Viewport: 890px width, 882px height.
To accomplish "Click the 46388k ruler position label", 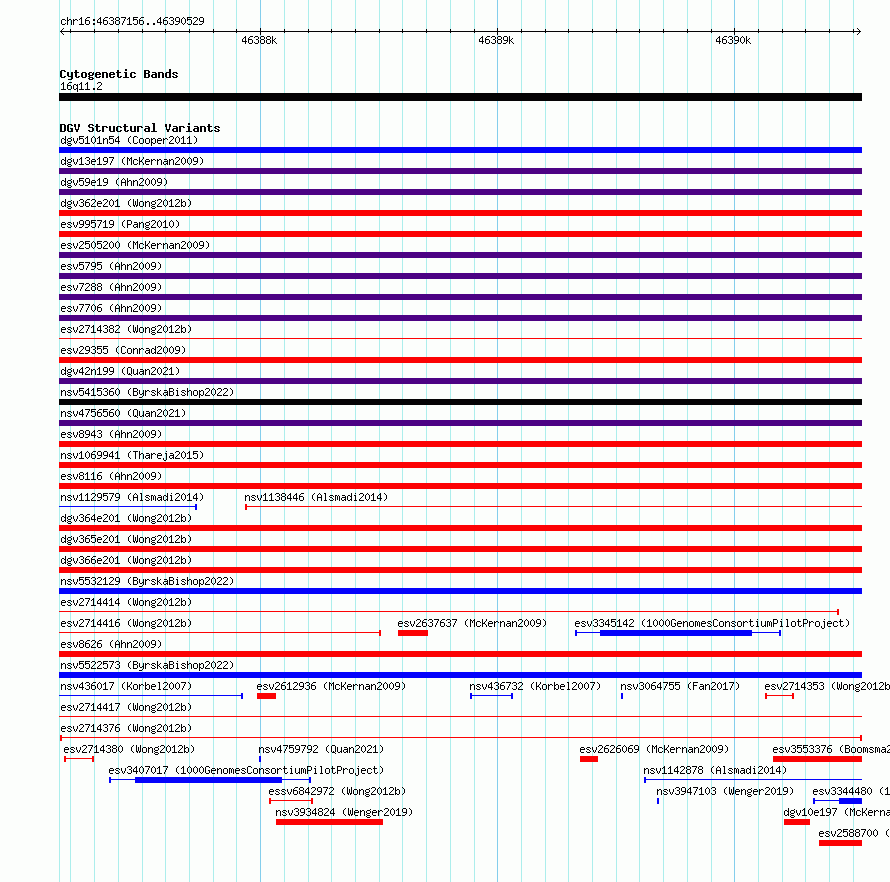I will click(259, 40).
